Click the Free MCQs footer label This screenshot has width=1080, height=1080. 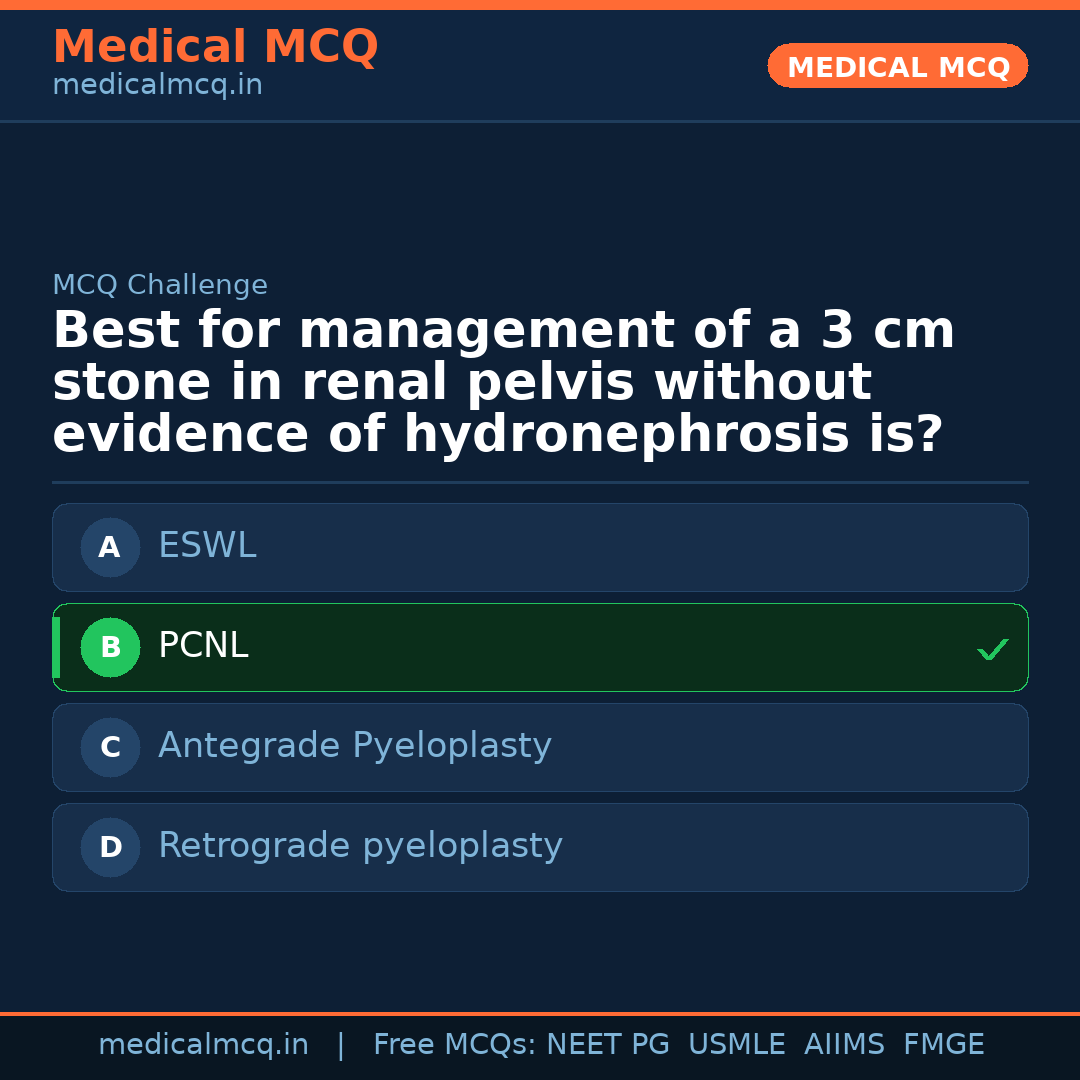(454, 1045)
